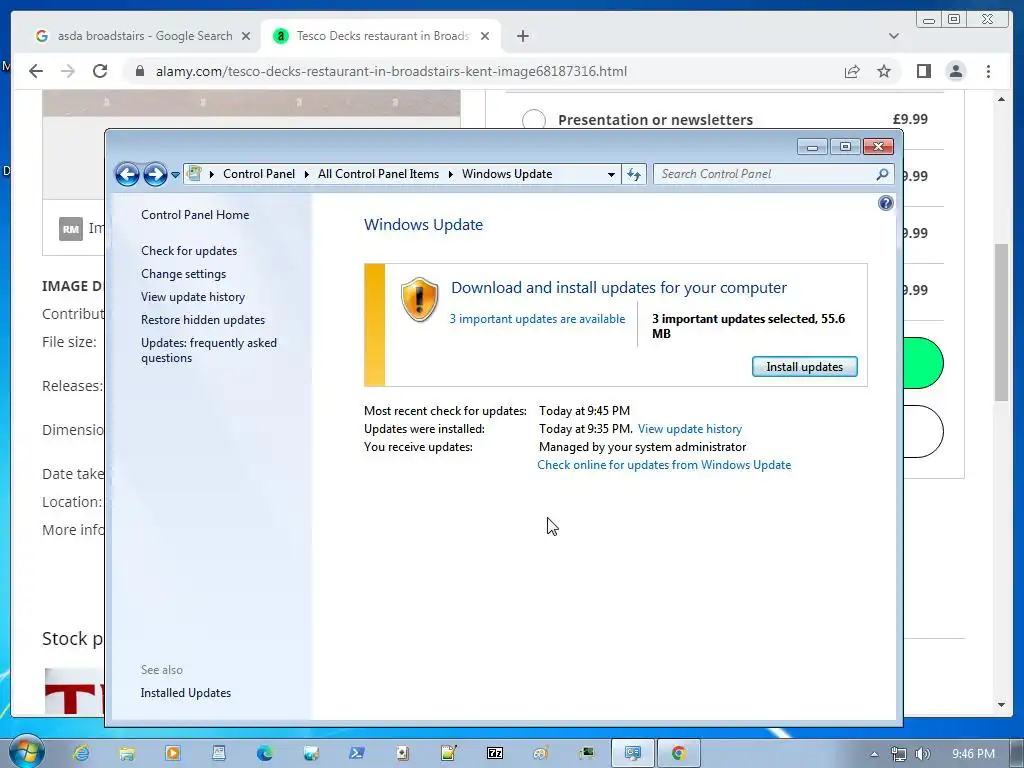
Task: Reload the alamy page
Action: tap(100, 71)
